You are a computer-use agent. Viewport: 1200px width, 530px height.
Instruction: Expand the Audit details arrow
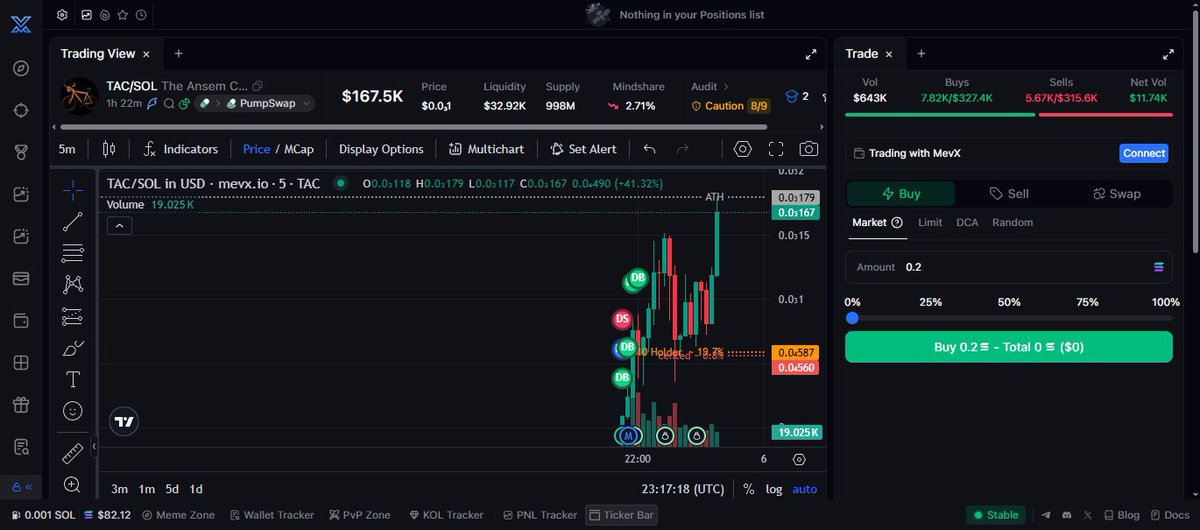pyautogui.click(x=725, y=87)
